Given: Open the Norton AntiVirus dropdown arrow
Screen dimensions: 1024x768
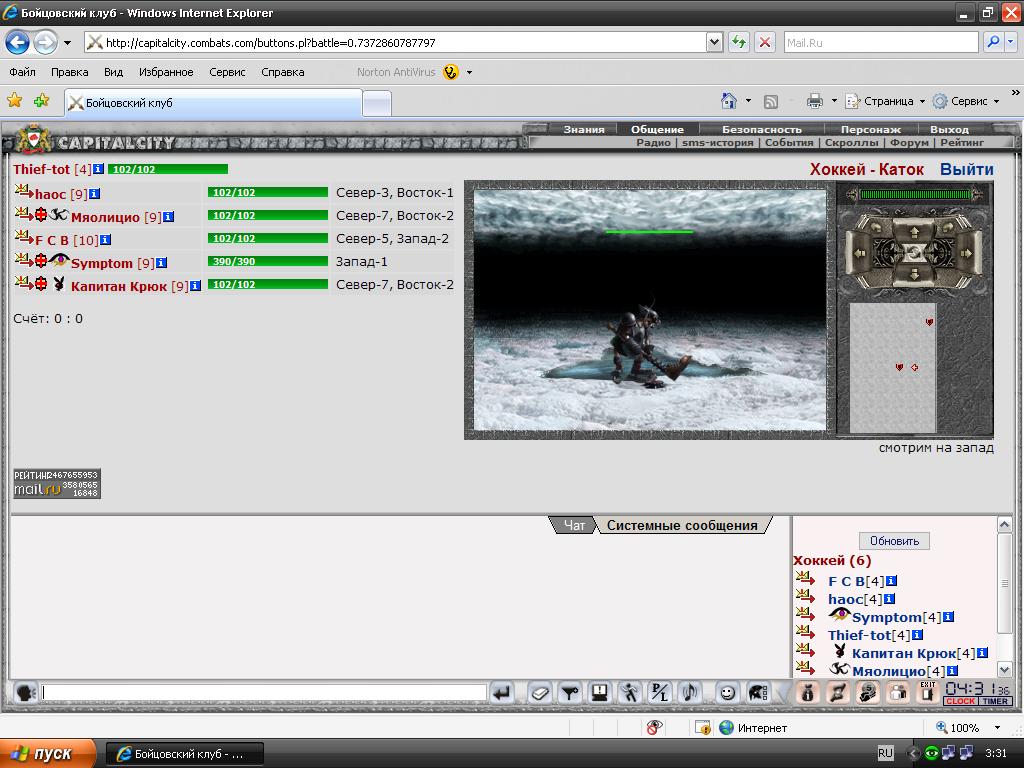Looking at the screenshot, I should 469,72.
